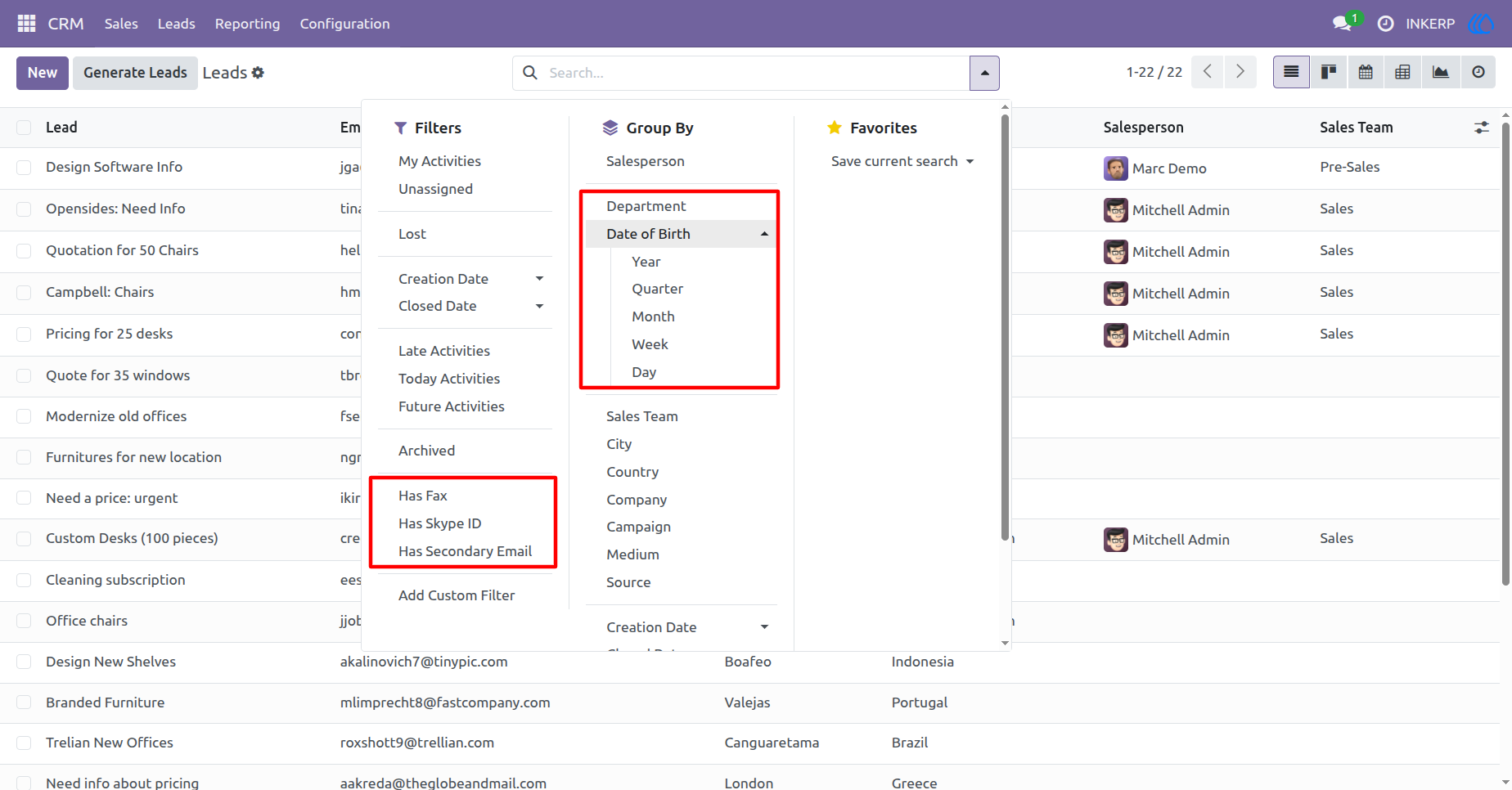Screen dimensions: 1512x790
Task: Click the Group By layers icon
Action: [x=610, y=128]
